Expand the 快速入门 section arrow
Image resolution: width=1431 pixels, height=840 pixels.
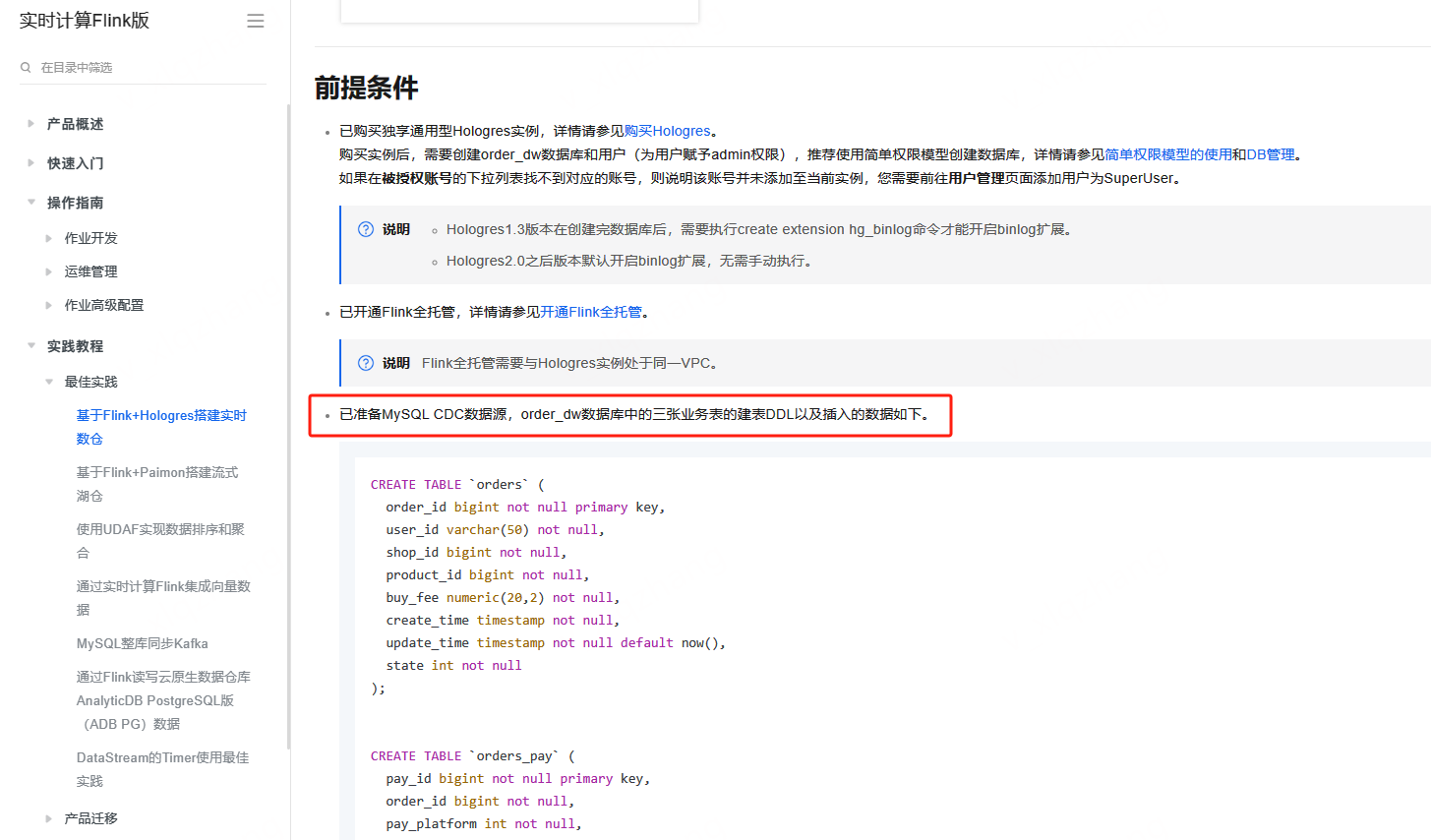[31, 163]
